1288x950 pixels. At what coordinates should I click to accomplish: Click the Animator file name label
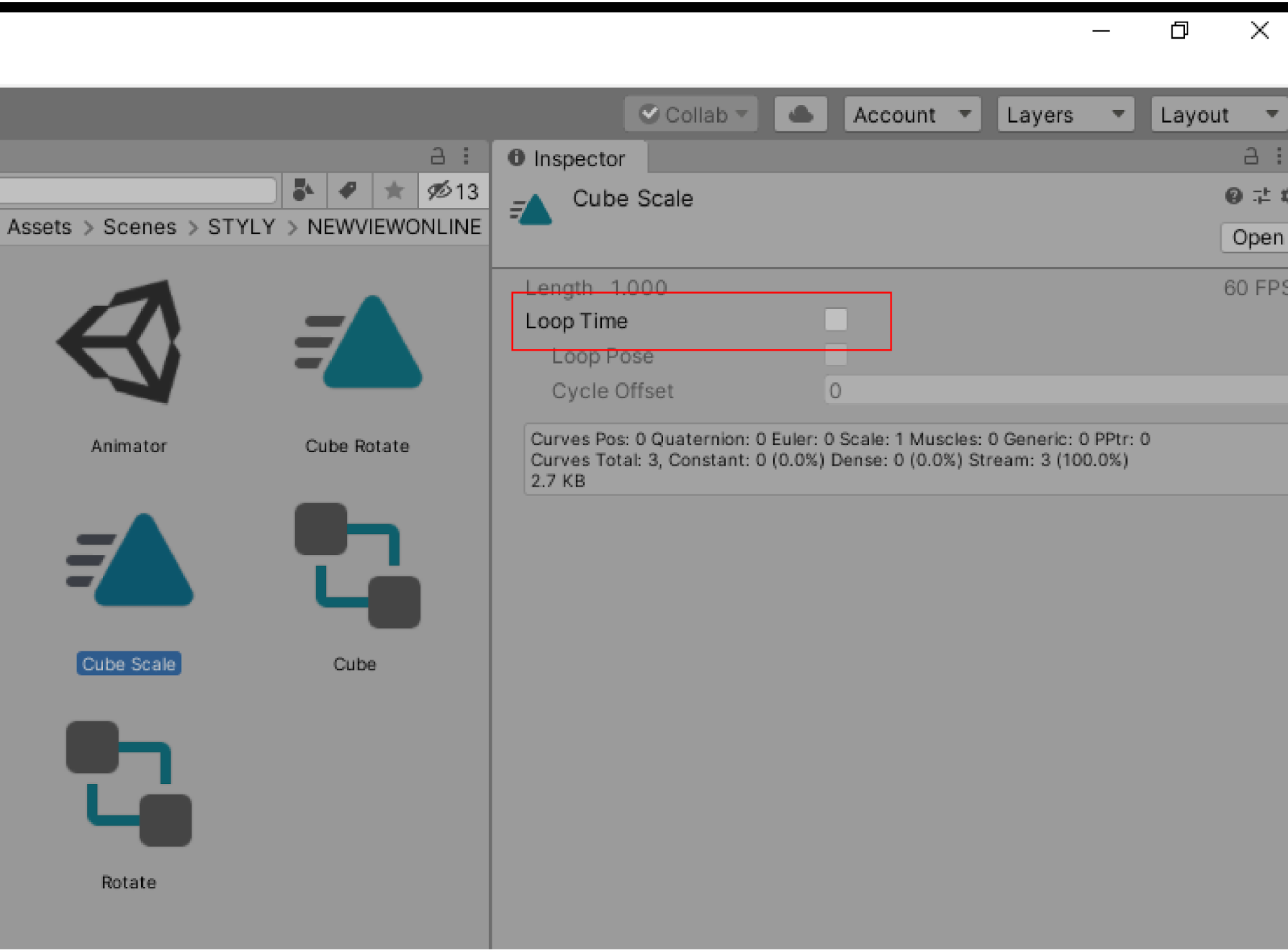click(x=129, y=446)
